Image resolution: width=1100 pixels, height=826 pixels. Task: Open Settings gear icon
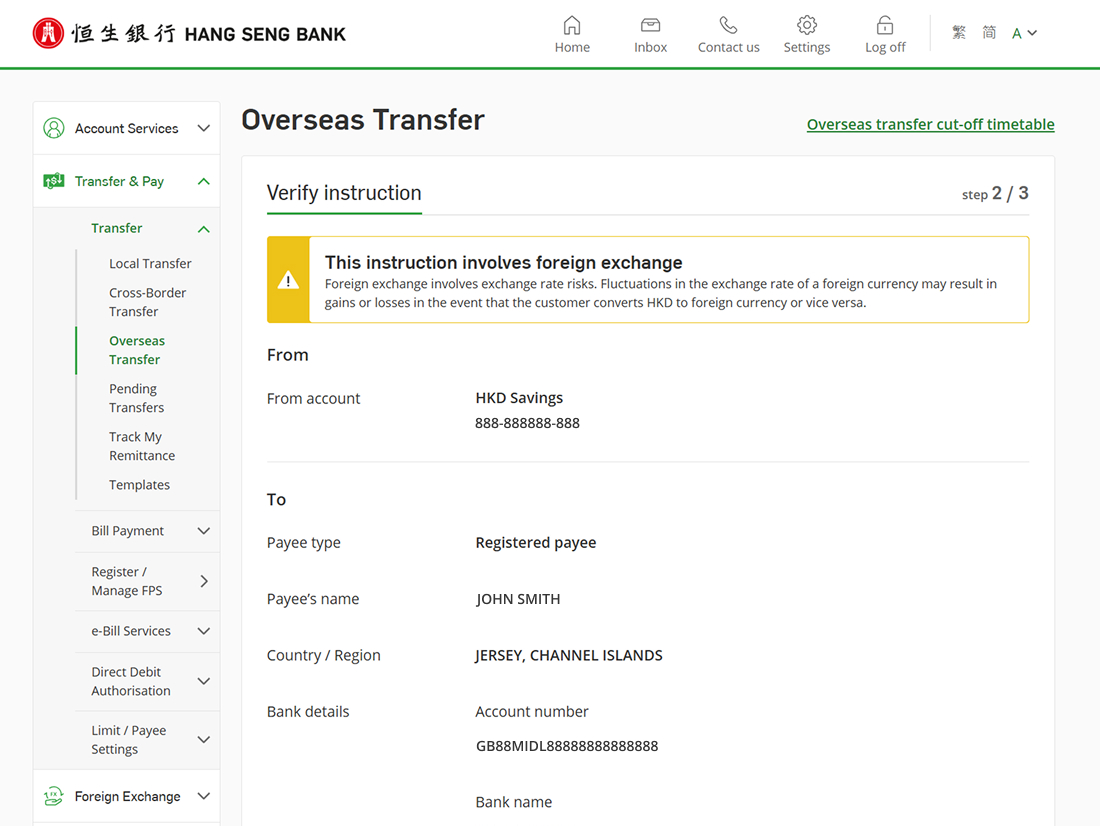click(806, 25)
